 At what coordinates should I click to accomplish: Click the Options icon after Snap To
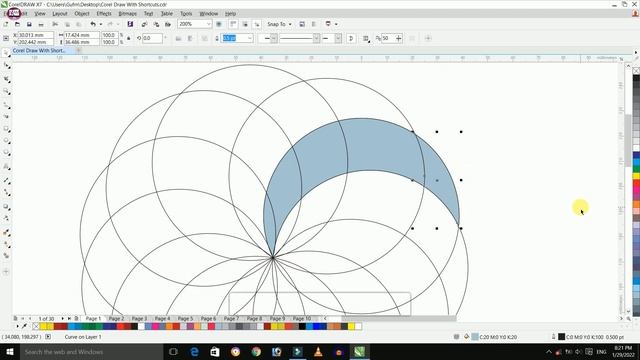(302, 24)
